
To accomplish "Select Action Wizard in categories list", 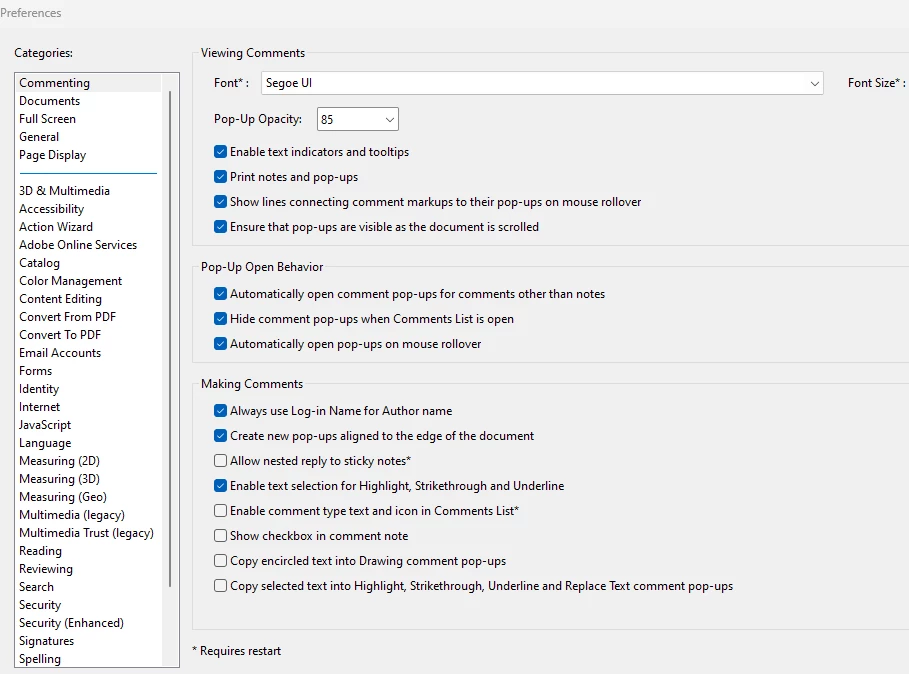I will coord(89,227).
